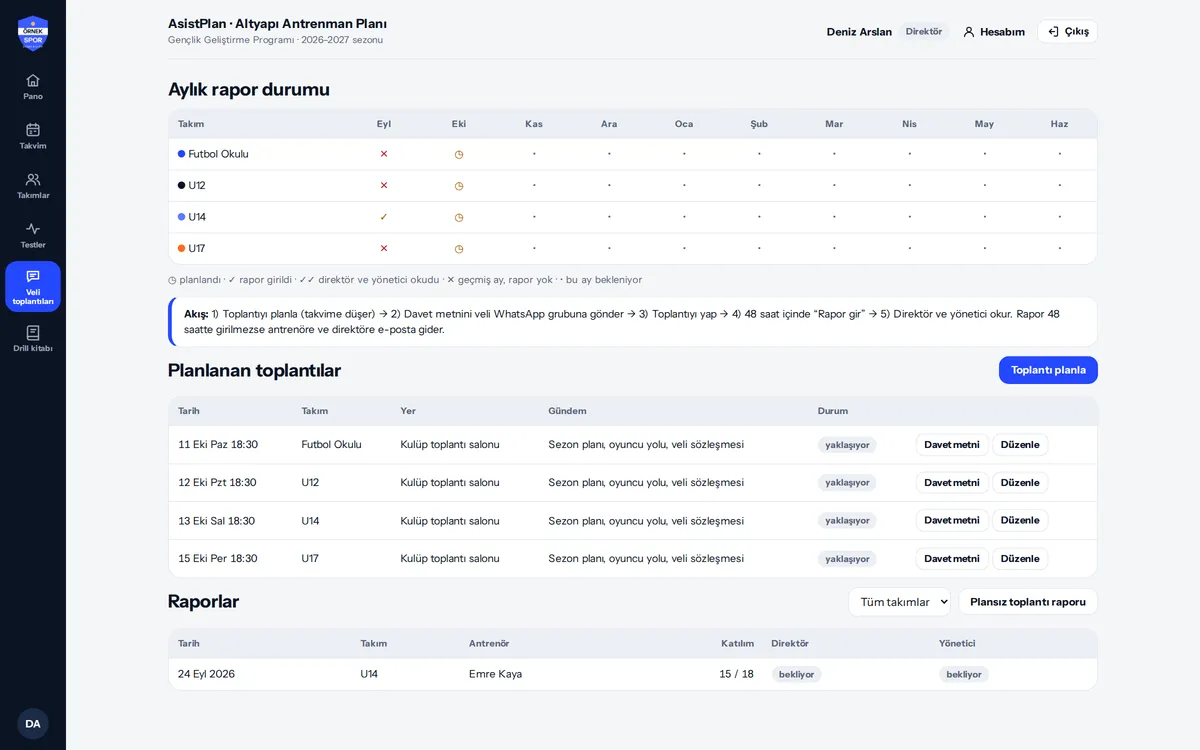Edit the Futbol Okulu meeting with Düzenle
Image resolution: width=1200 pixels, height=750 pixels.
tap(1020, 445)
